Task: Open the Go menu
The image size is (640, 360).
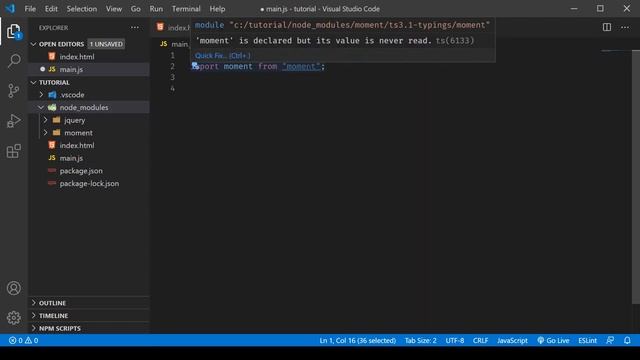Action: (136, 9)
